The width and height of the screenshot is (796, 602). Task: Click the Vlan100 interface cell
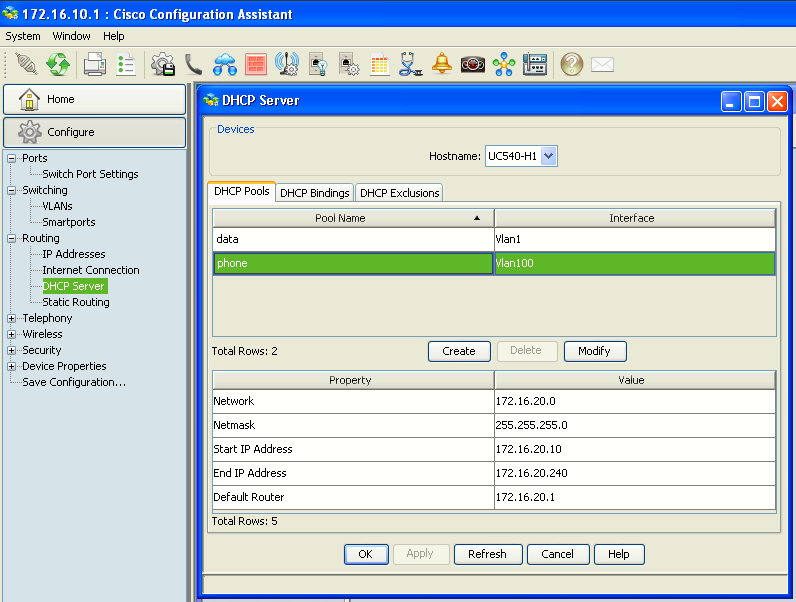click(x=635, y=263)
